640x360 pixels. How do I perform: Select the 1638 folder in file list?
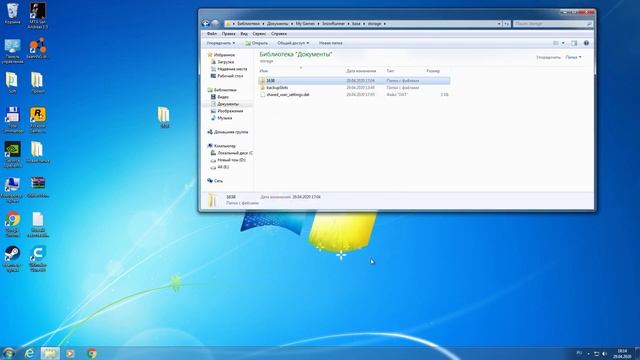coord(354,81)
